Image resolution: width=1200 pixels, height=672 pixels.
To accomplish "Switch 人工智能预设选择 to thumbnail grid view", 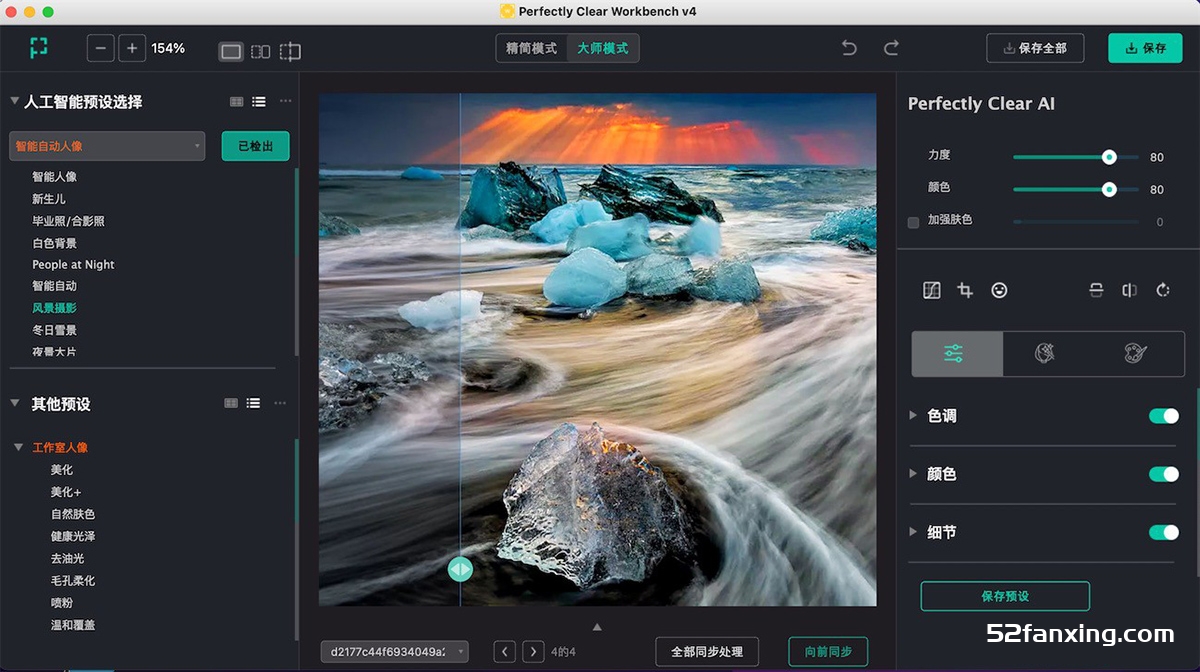I will tap(237, 101).
